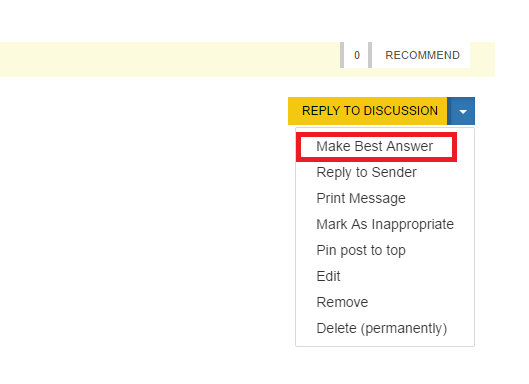Permanently delete the post via menu
This screenshot has height=384, width=529.
pyautogui.click(x=382, y=328)
